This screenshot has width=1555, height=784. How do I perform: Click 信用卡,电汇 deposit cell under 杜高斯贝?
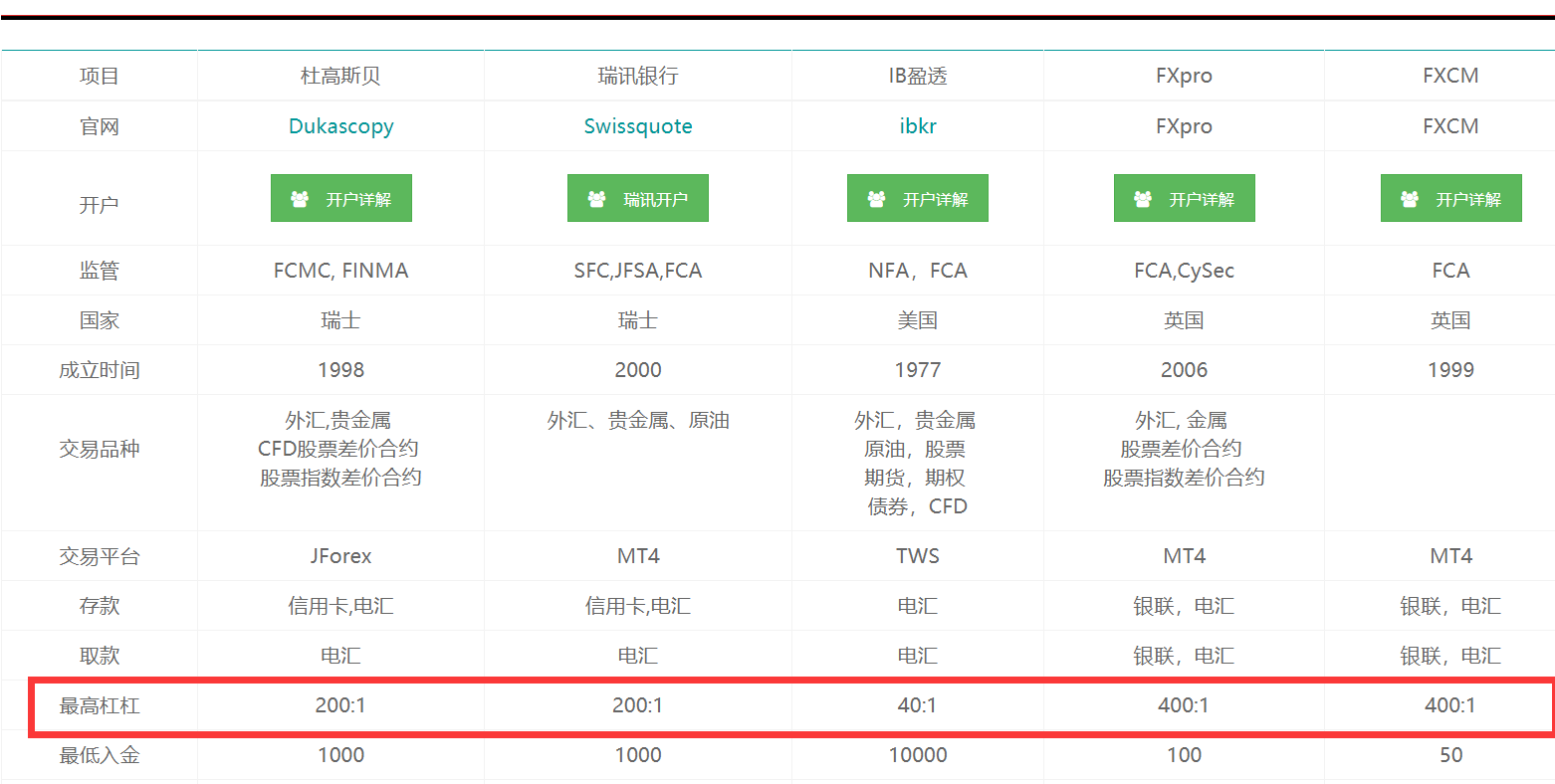click(340, 606)
